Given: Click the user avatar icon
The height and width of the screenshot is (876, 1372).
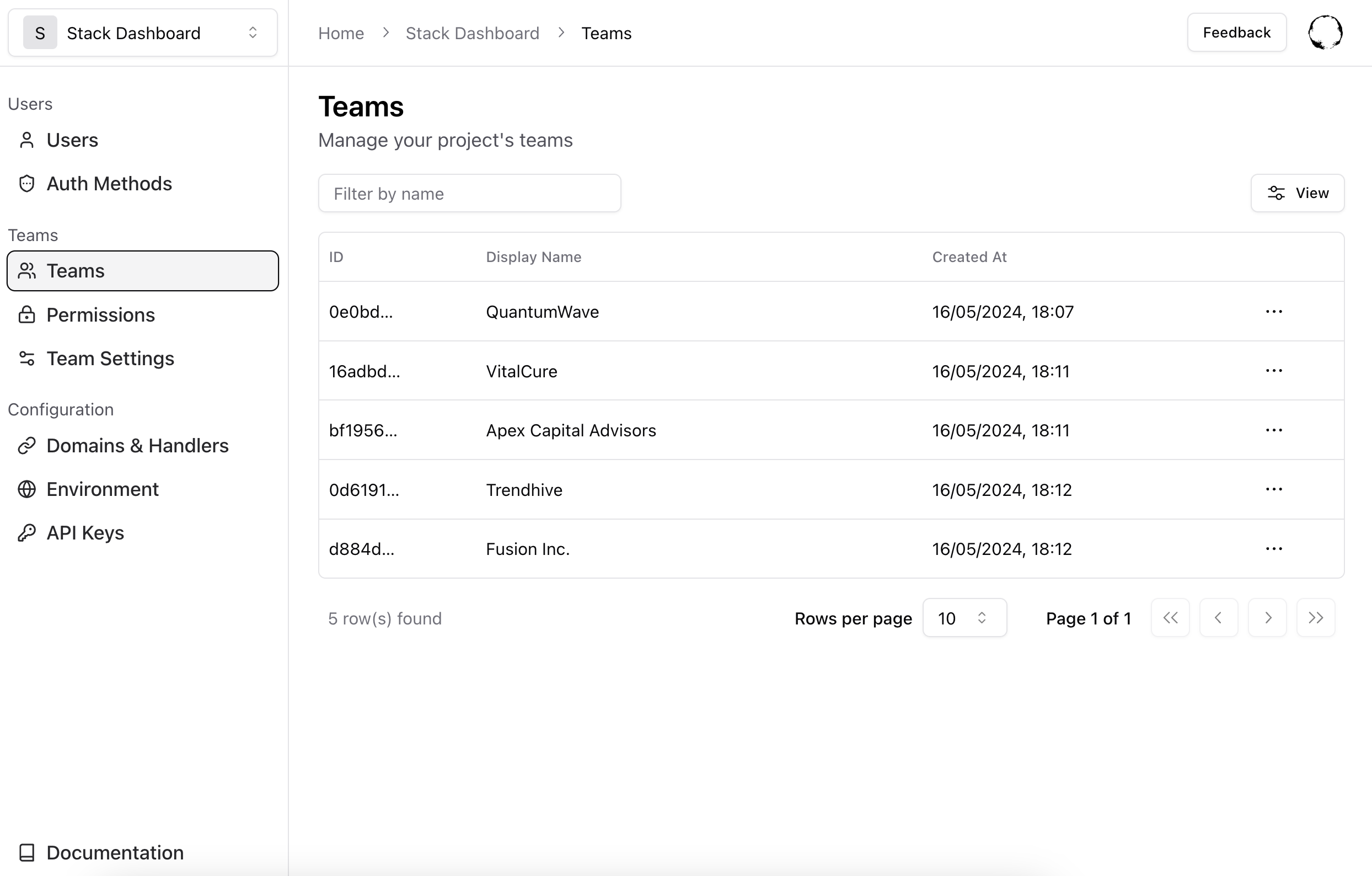Looking at the screenshot, I should pyautogui.click(x=1325, y=33).
